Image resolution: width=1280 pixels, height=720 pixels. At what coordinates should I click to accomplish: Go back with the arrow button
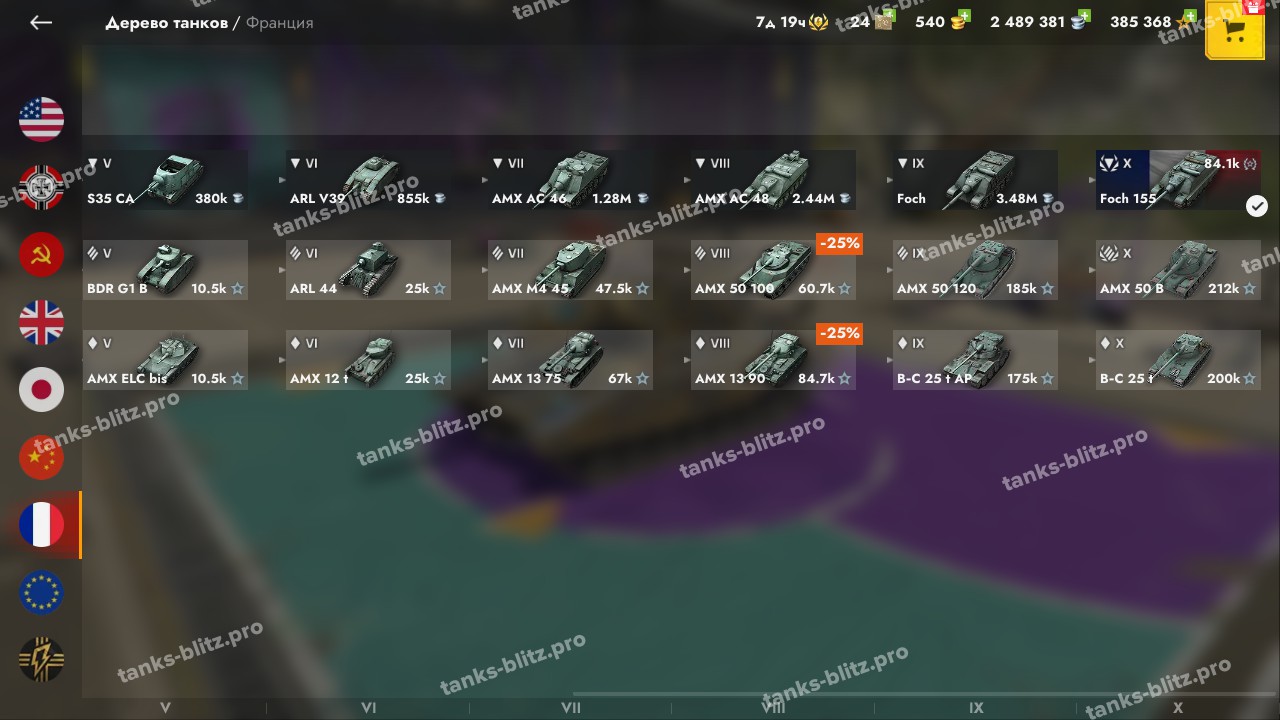point(41,22)
